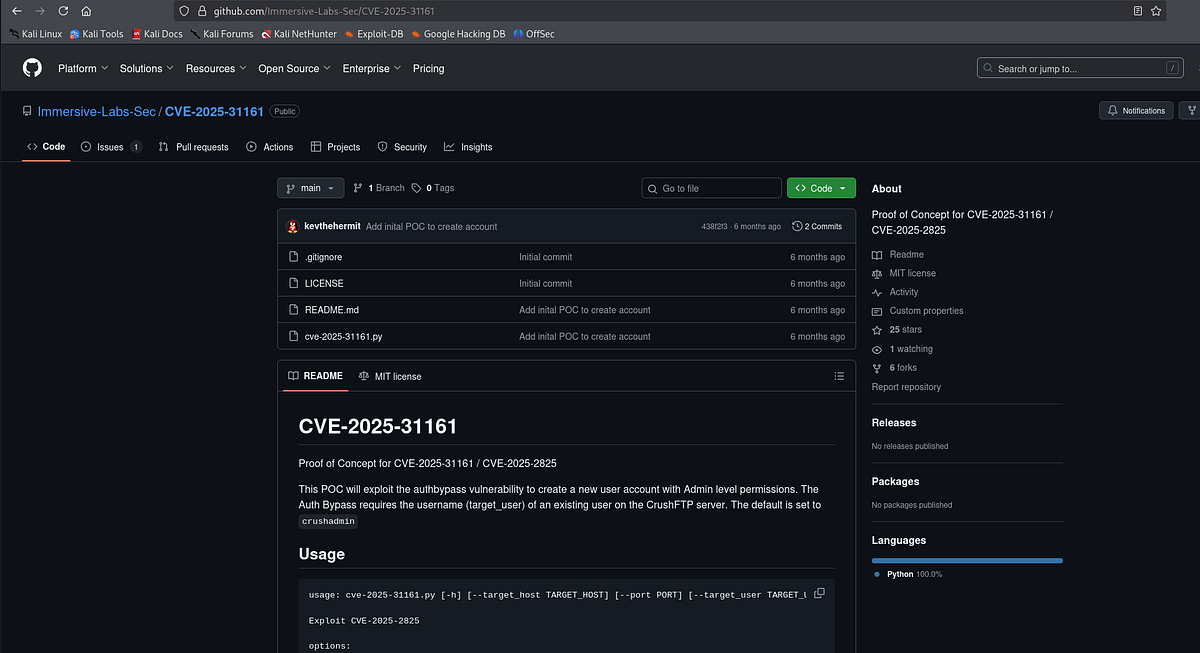Click file icon beside LICENSE

pos(294,283)
